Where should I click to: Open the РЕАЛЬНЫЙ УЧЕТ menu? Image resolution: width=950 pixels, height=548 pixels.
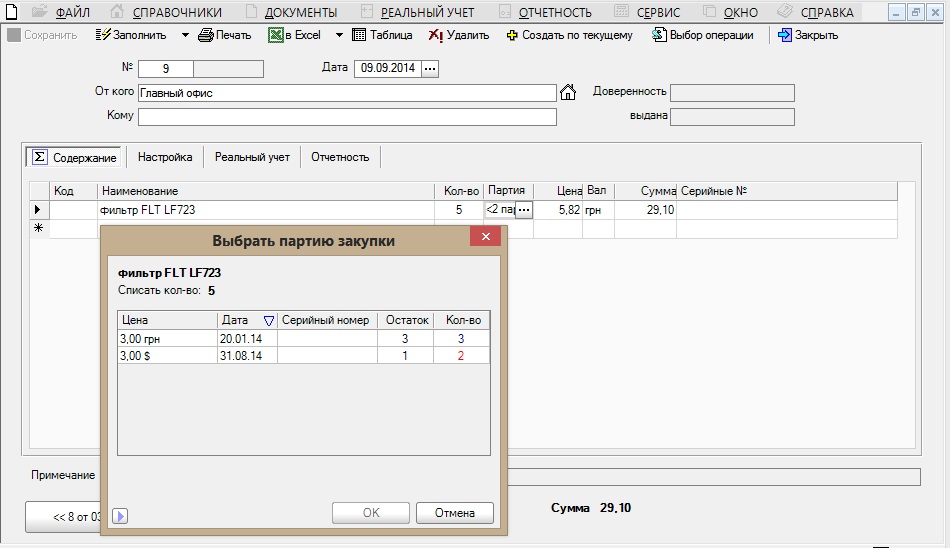coord(427,12)
